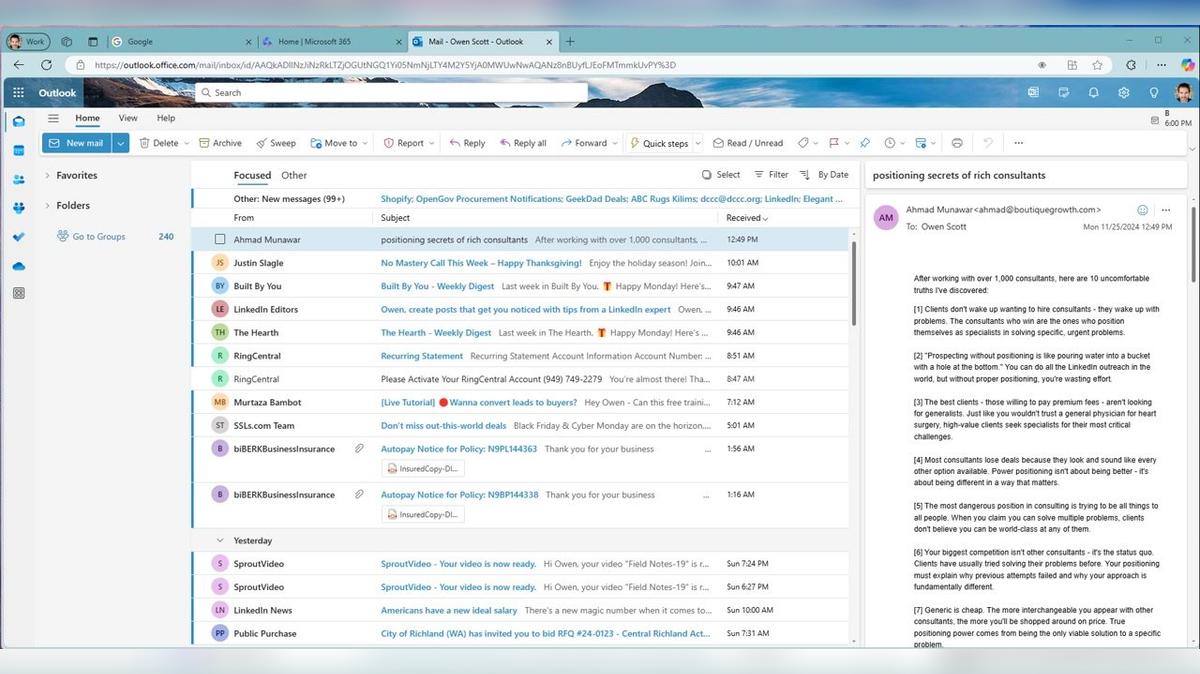
Task: Click the Snooze clock icon
Action: (889, 143)
